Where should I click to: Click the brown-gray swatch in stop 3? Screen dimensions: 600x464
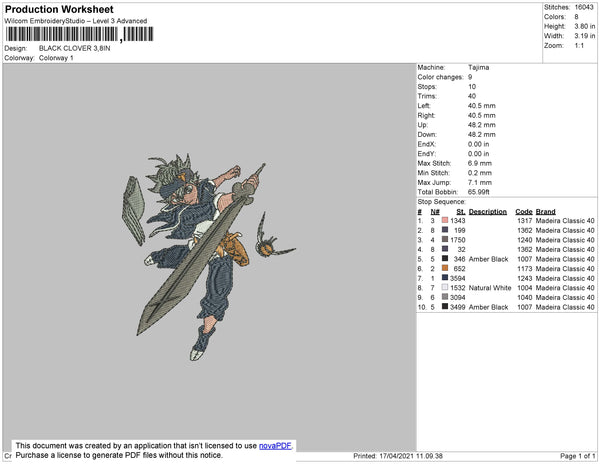[x=445, y=239]
